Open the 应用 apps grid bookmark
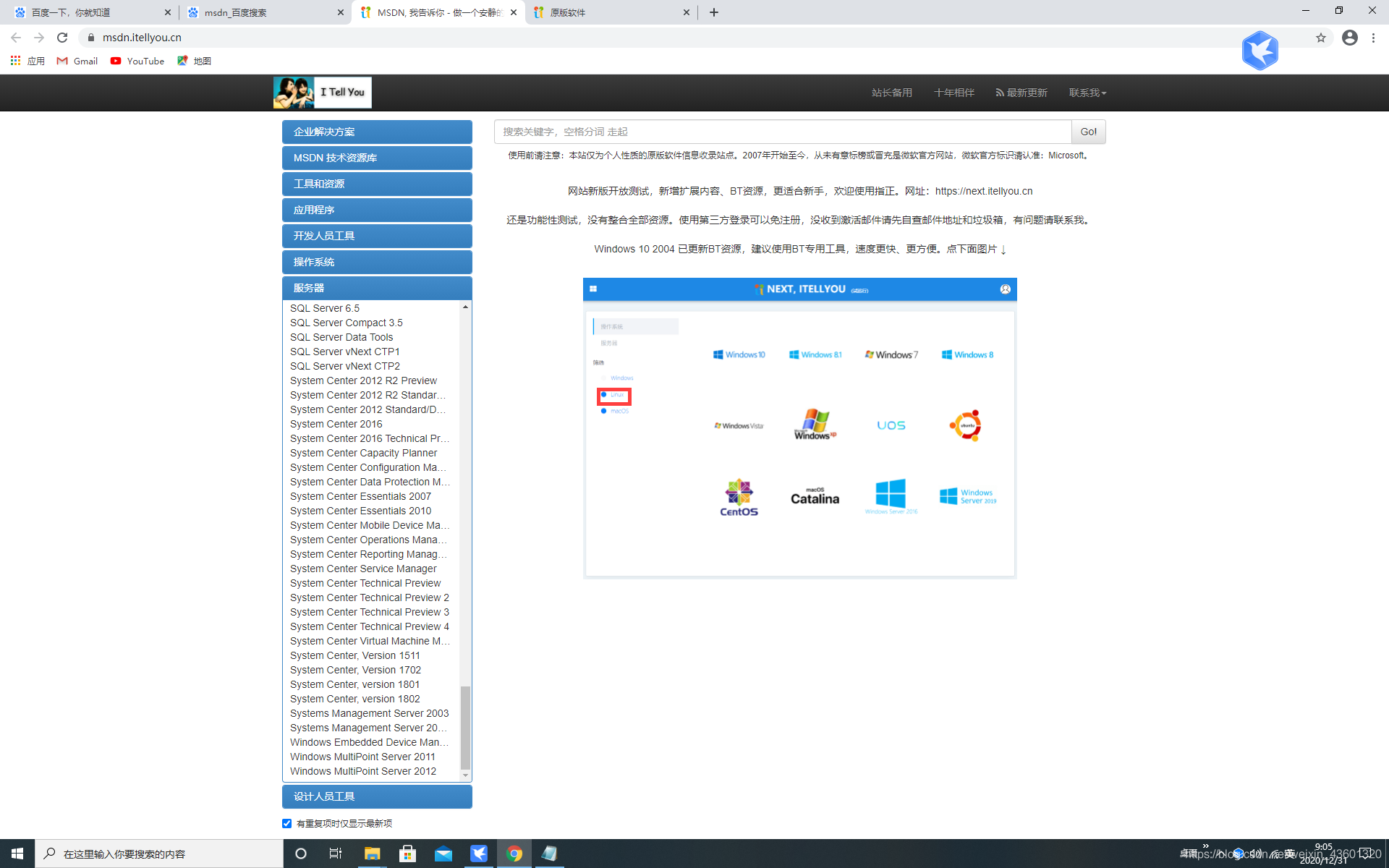1389x868 pixels. [27, 61]
